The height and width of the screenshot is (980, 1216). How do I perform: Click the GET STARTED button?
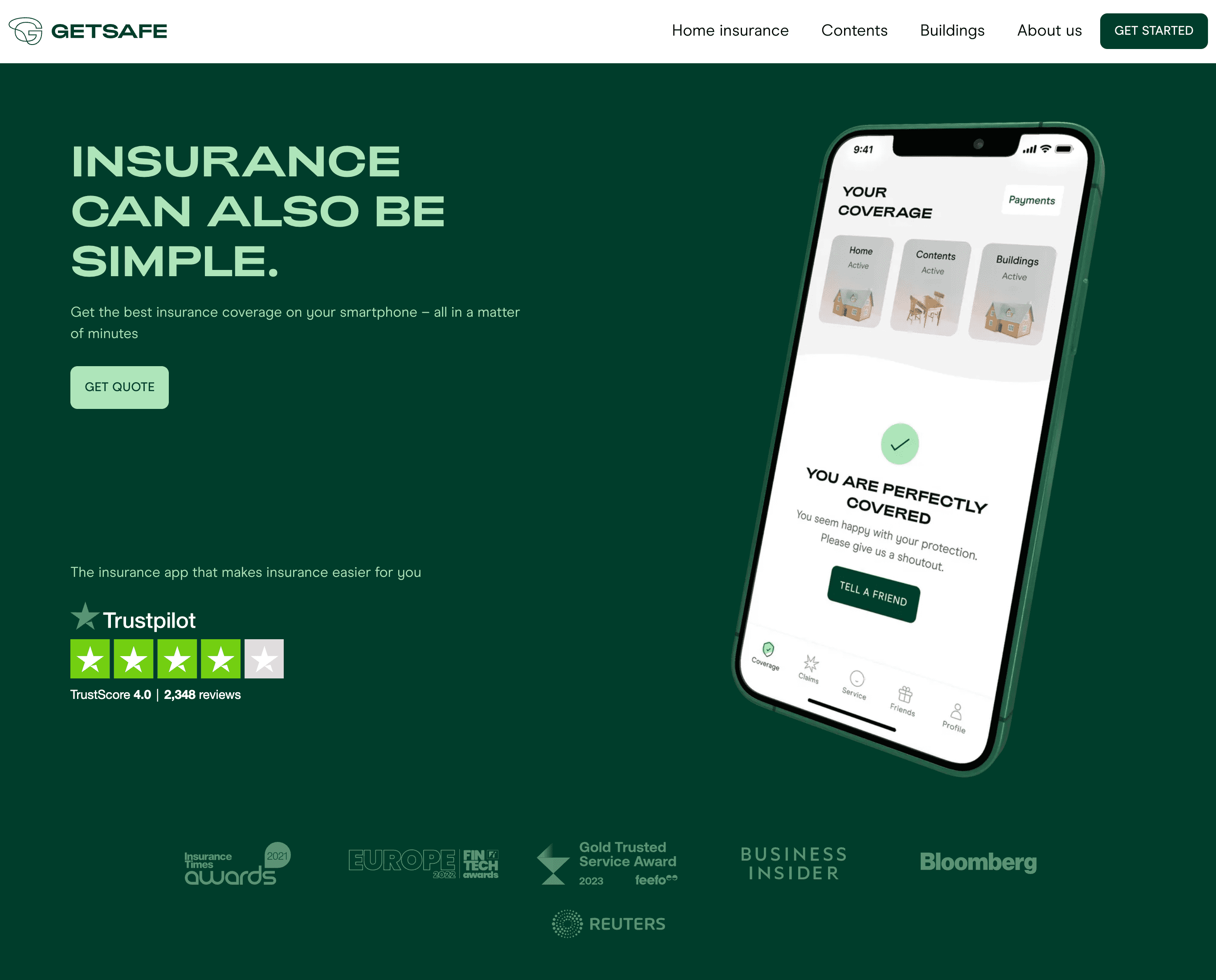point(1153,31)
